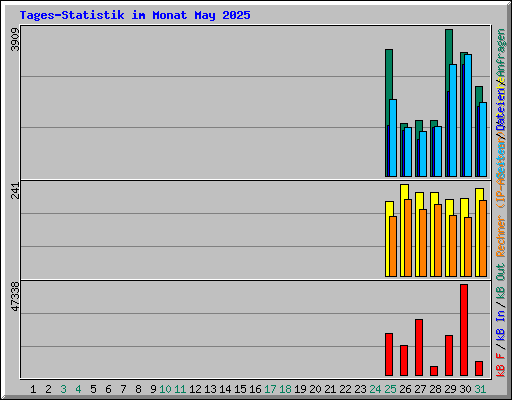The width and height of the screenshot is (512, 400).
Task: Select day 29 on the x-axis
Action: point(450,389)
